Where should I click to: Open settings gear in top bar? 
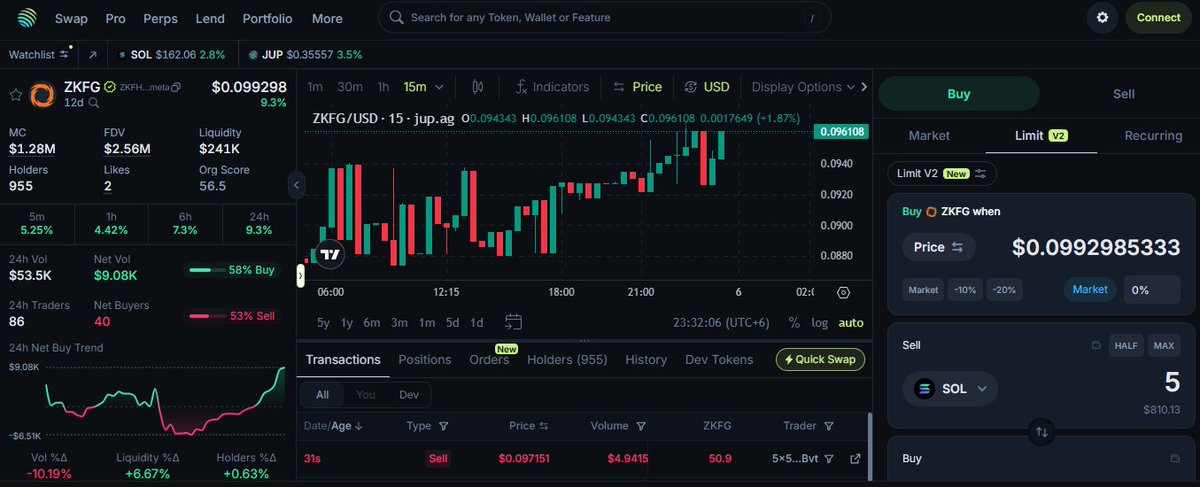pos(1102,17)
